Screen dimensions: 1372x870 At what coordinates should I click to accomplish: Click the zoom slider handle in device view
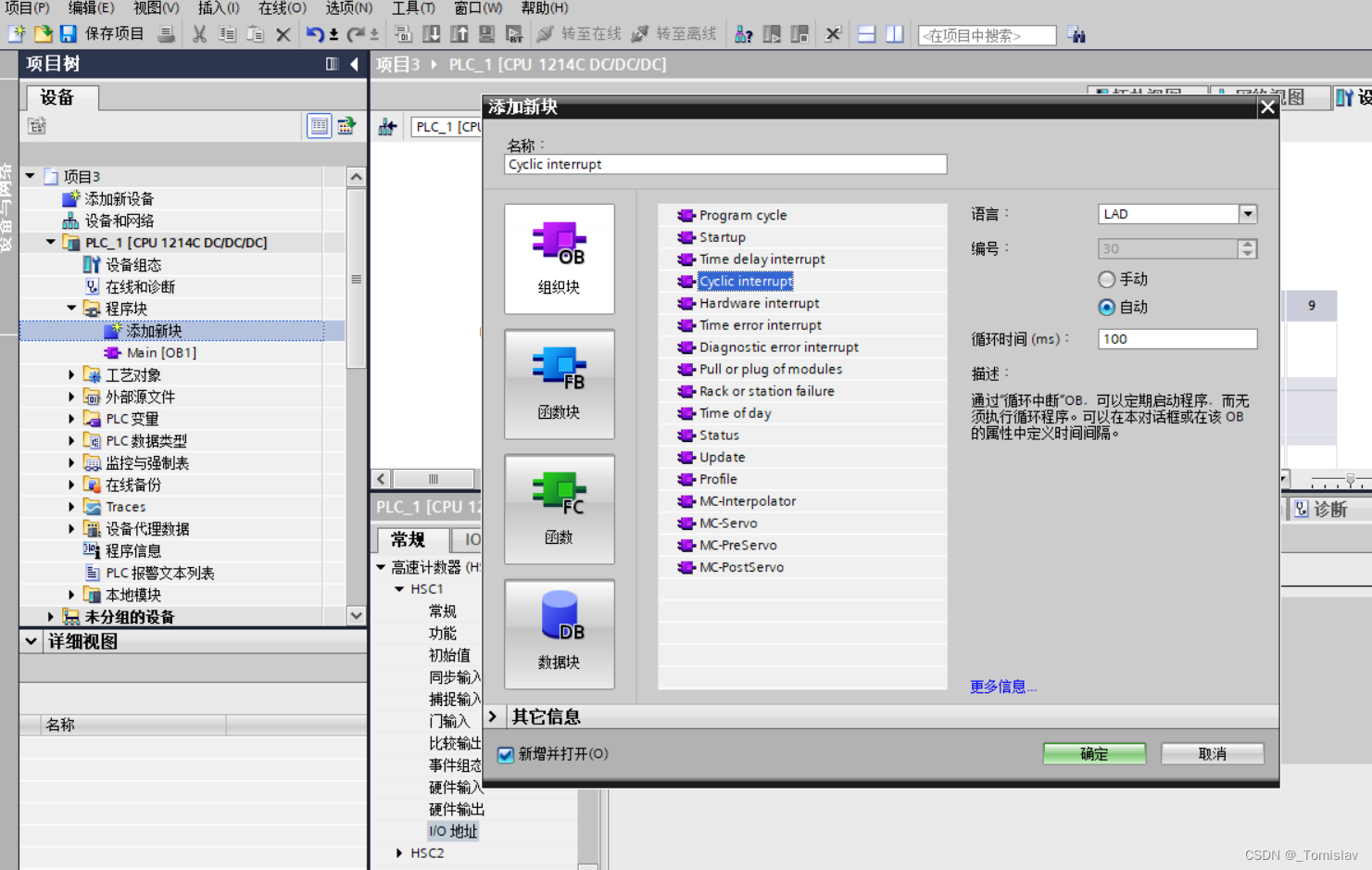coord(1350,480)
